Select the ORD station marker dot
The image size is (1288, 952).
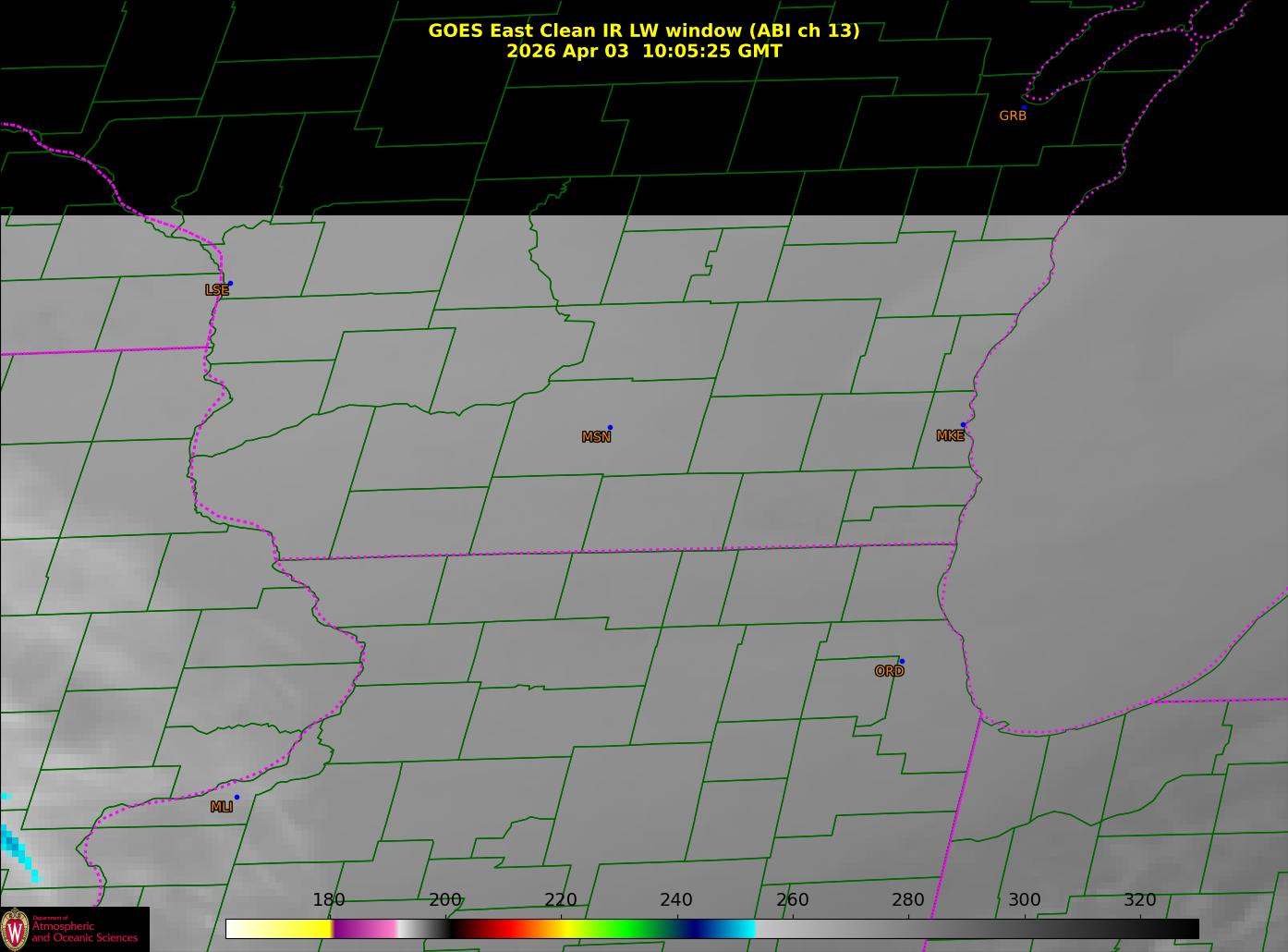(902, 662)
